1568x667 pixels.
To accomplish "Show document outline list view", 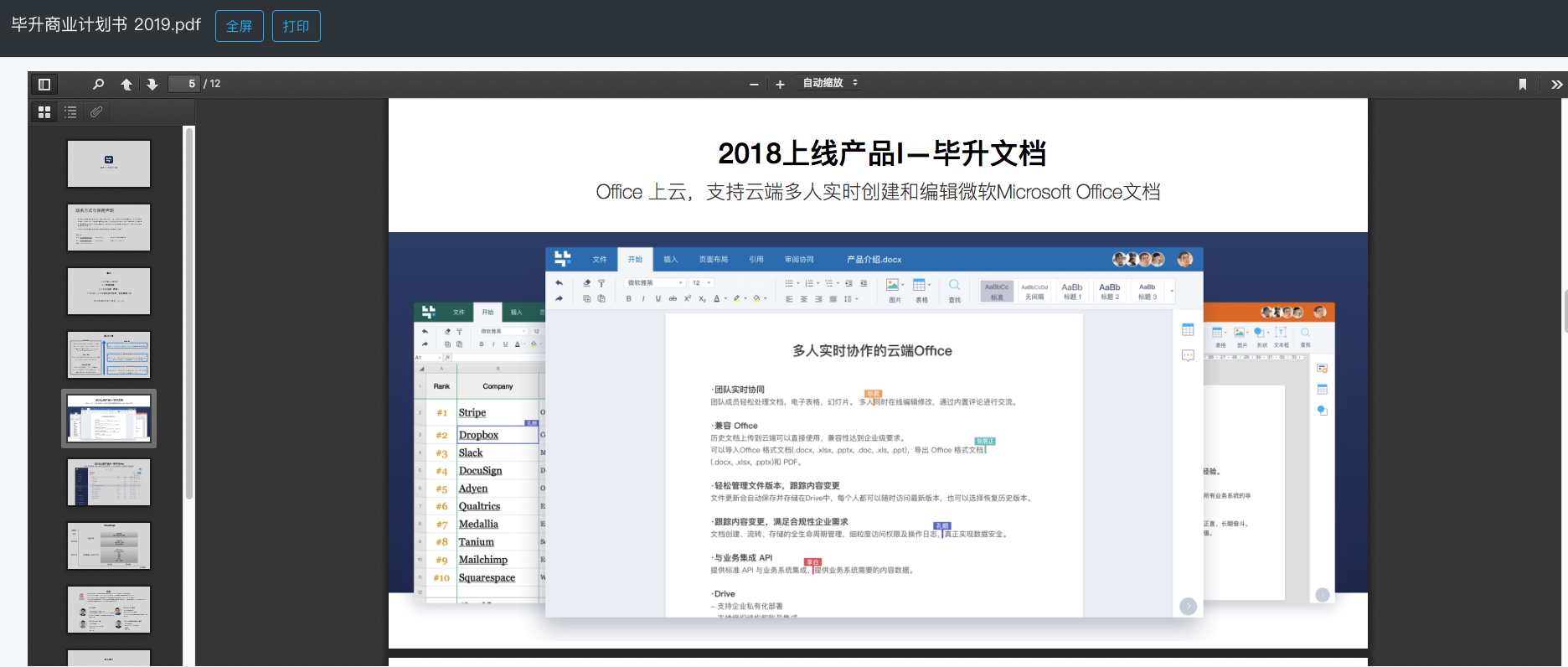I will (70, 111).
